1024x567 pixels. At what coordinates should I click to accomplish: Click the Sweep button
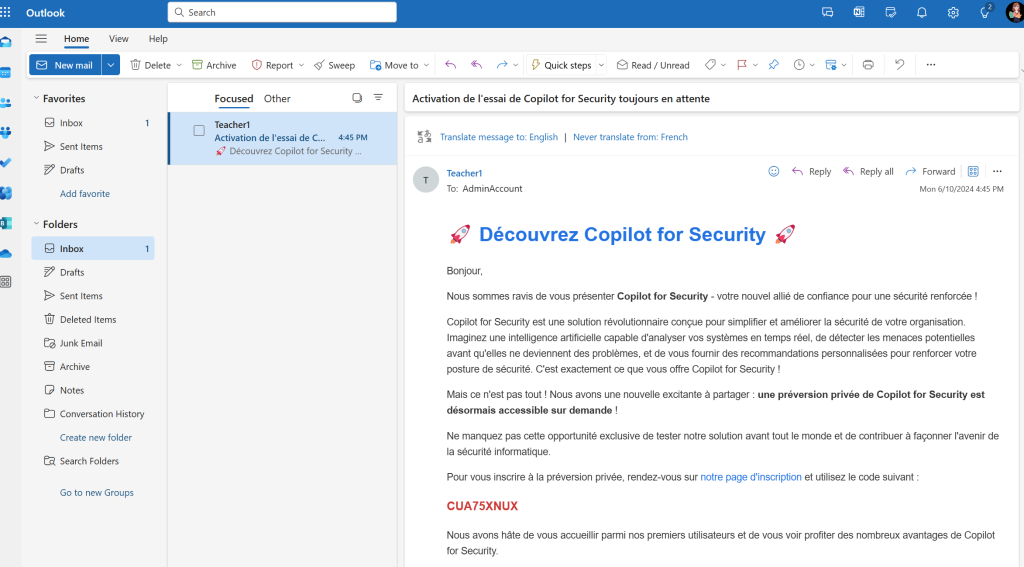point(334,65)
